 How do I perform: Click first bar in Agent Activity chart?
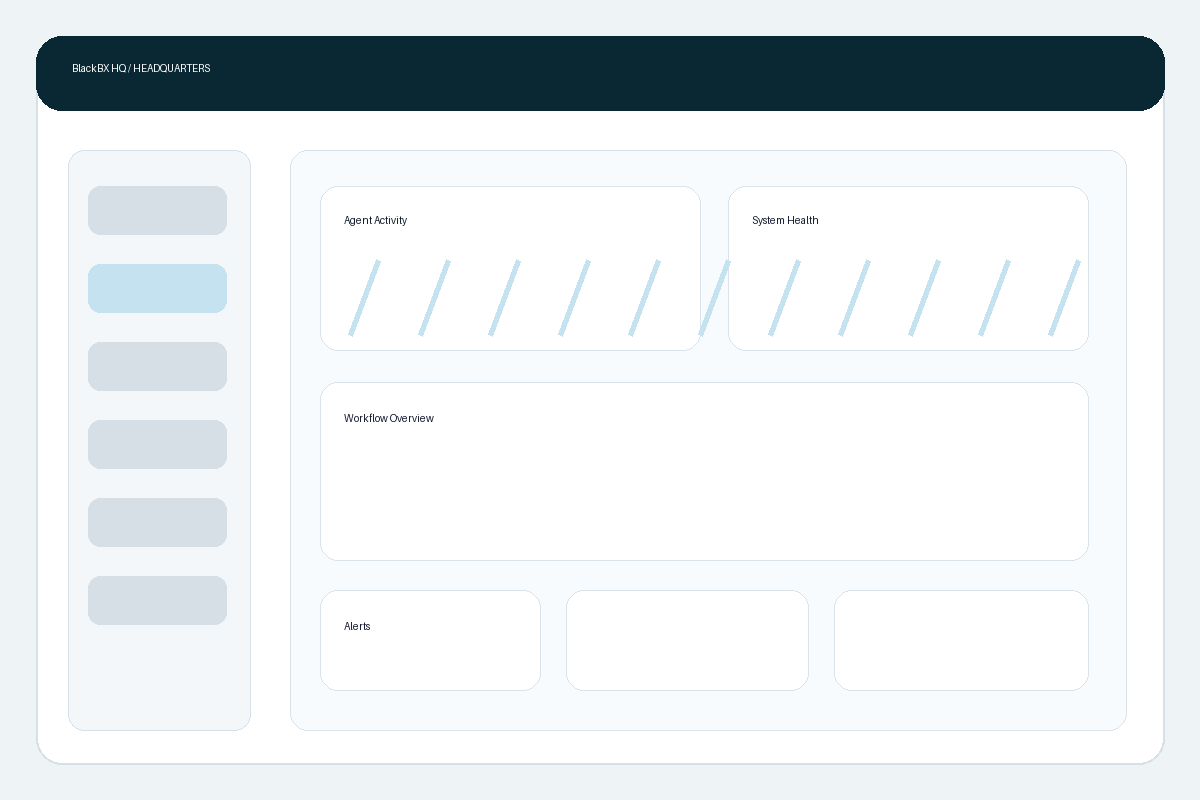[x=364, y=298]
